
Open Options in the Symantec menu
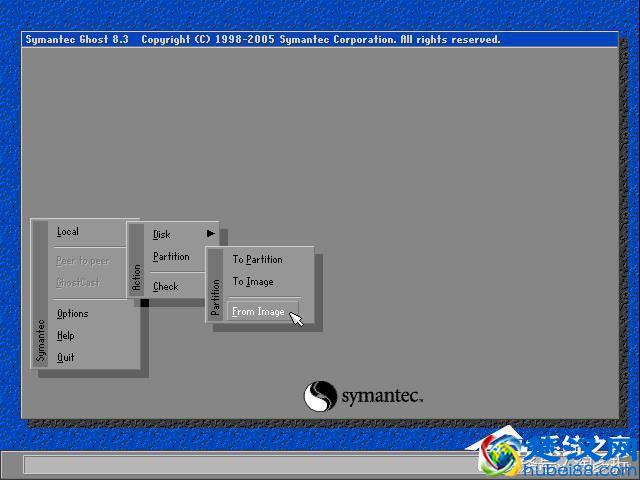[73, 314]
